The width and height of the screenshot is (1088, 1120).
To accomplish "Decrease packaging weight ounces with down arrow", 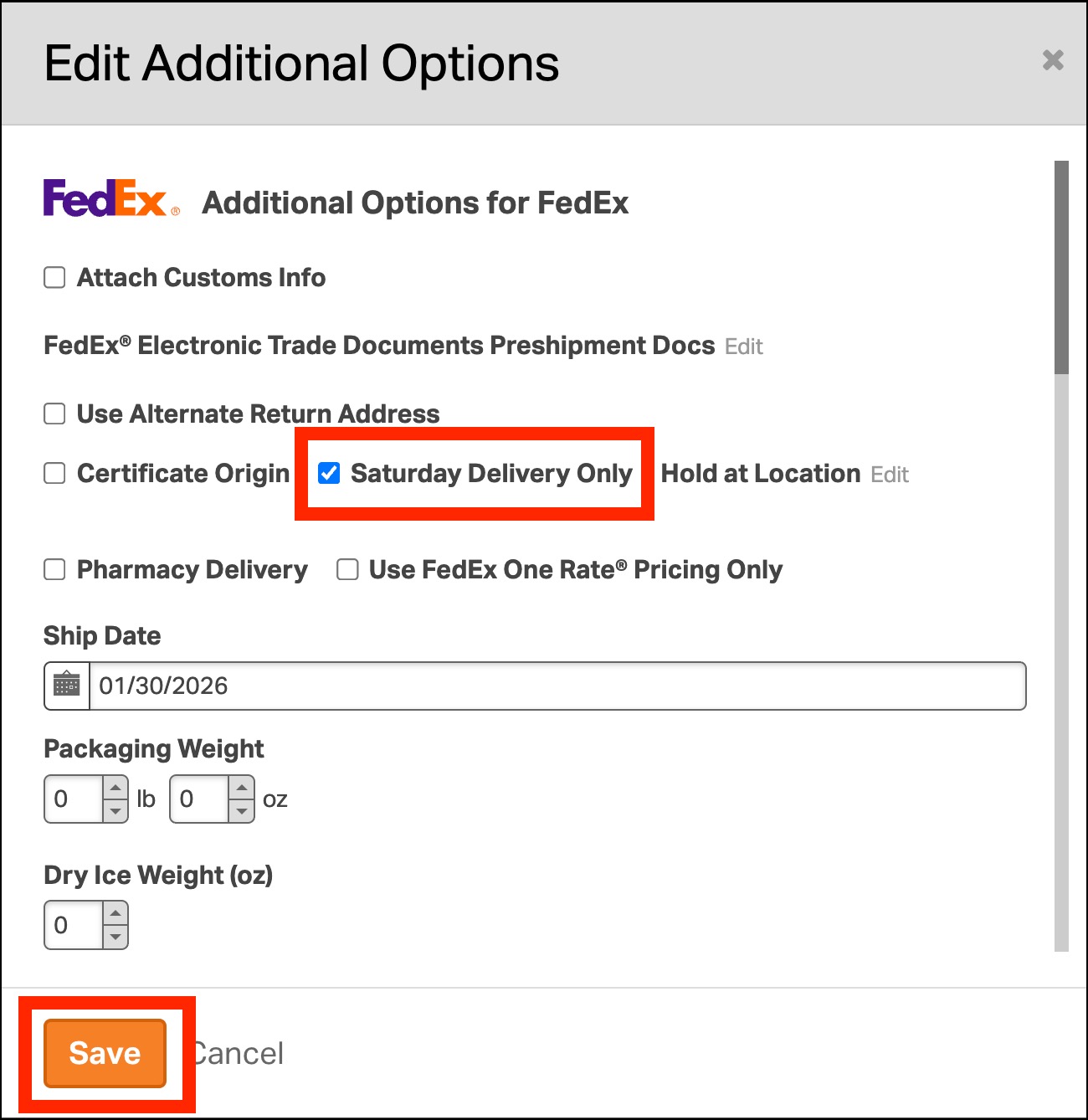I will click(x=241, y=810).
